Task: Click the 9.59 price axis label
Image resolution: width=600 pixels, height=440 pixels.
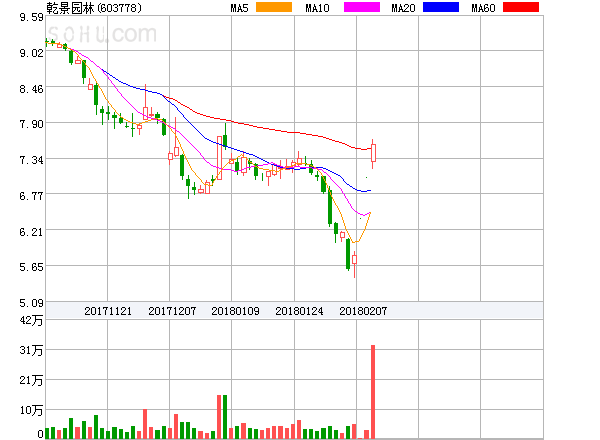Action: 31,17
